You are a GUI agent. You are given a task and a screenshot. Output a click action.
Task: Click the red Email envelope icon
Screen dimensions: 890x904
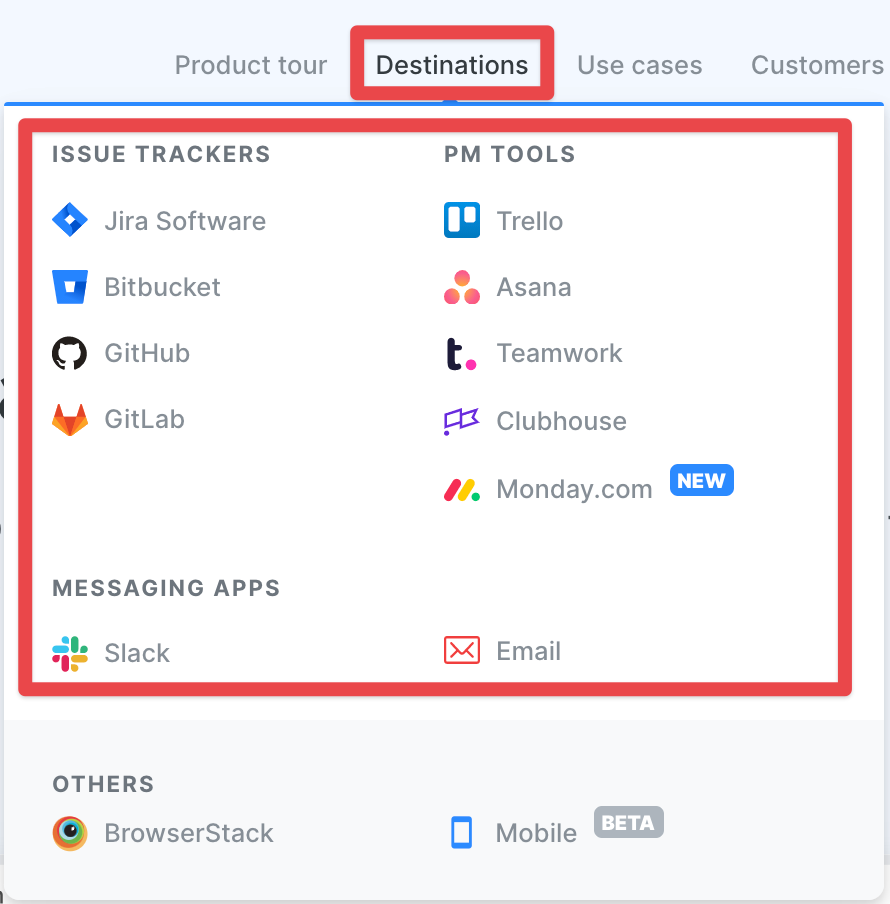tap(462, 650)
